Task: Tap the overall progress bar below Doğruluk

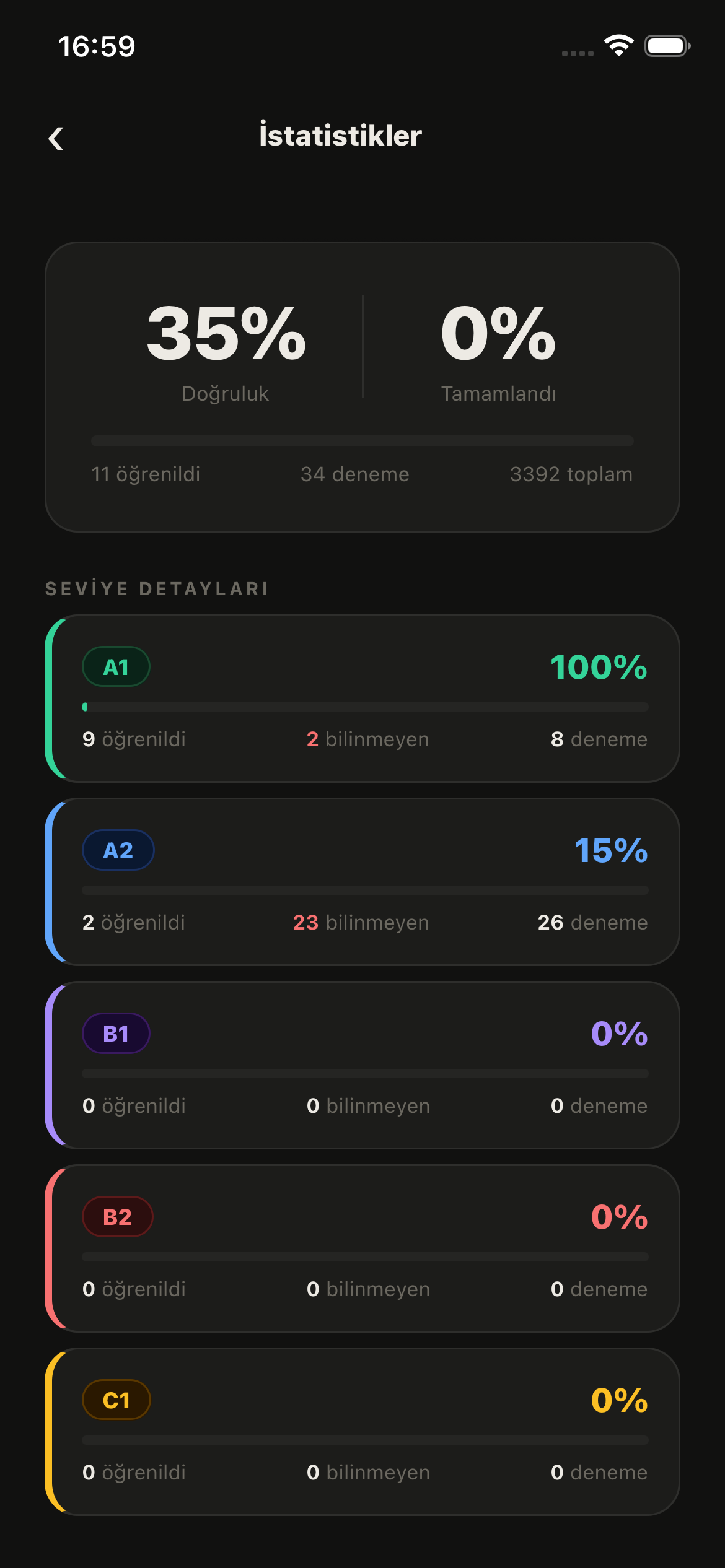Action: [362, 442]
